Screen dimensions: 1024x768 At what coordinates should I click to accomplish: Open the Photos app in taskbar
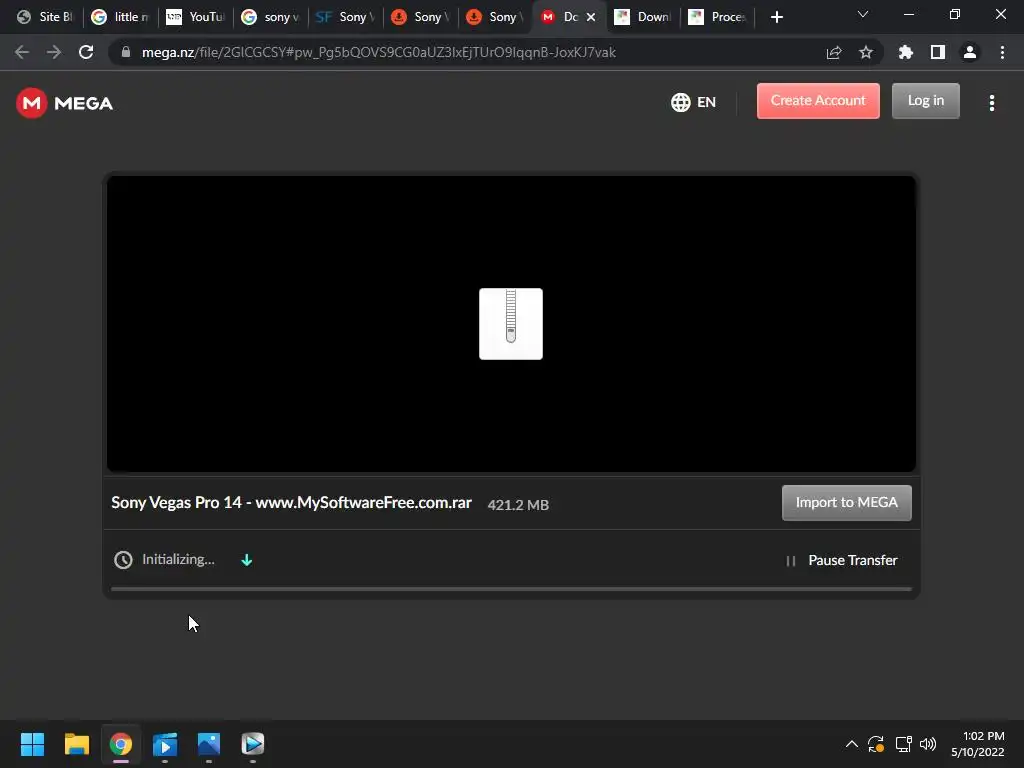point(209,744)
